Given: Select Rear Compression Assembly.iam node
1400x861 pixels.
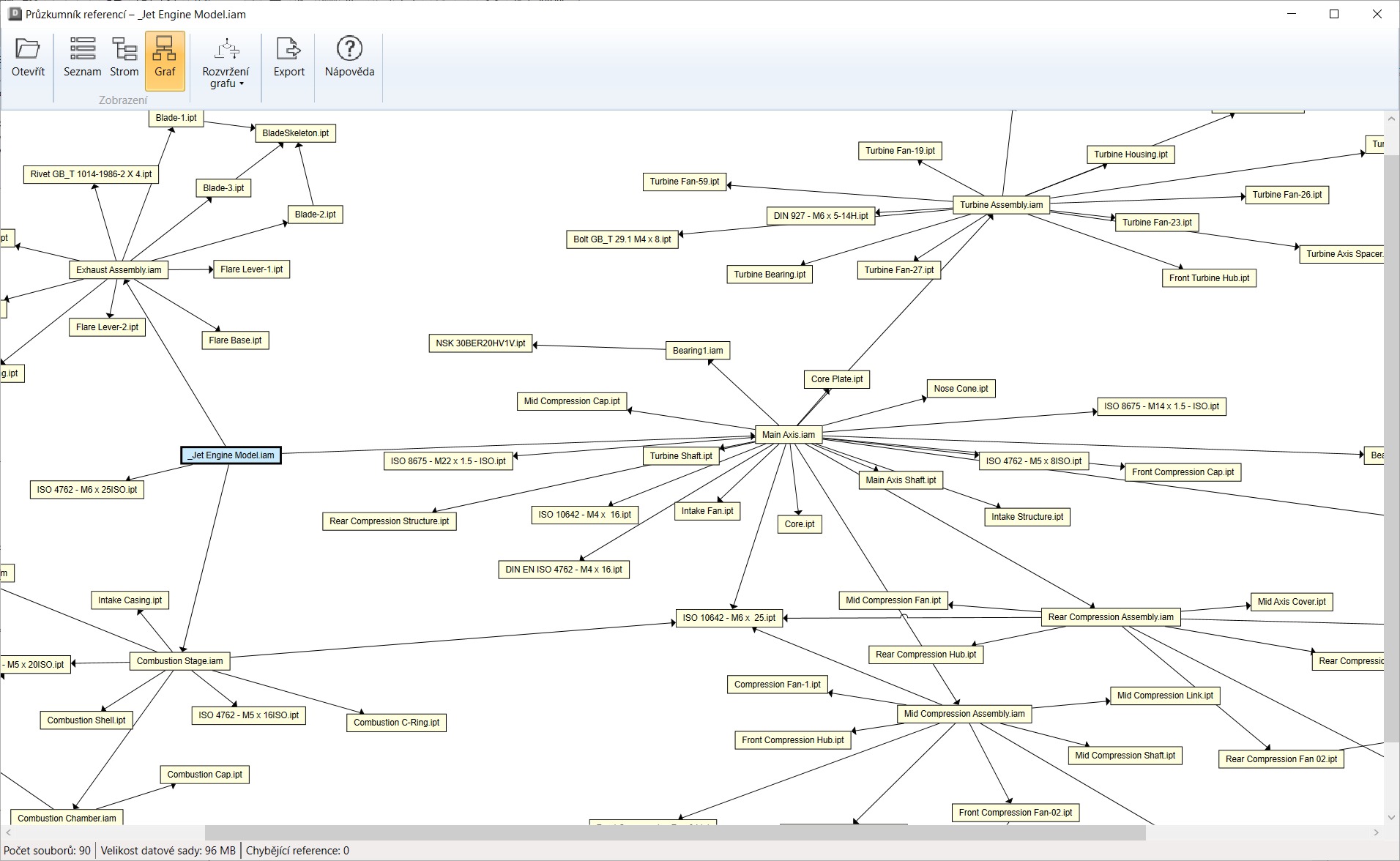Looking at the screenshot, I should pos(1110,617).
